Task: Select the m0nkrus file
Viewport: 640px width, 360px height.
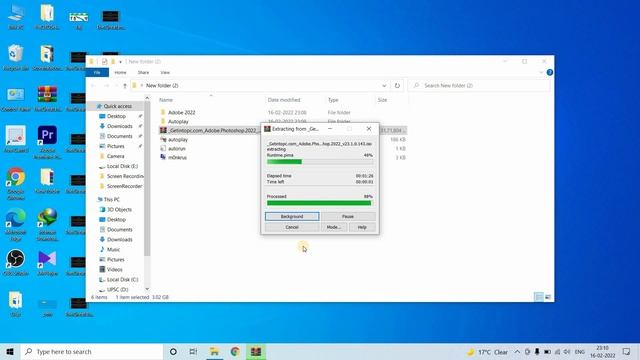Action: point(177,158)
